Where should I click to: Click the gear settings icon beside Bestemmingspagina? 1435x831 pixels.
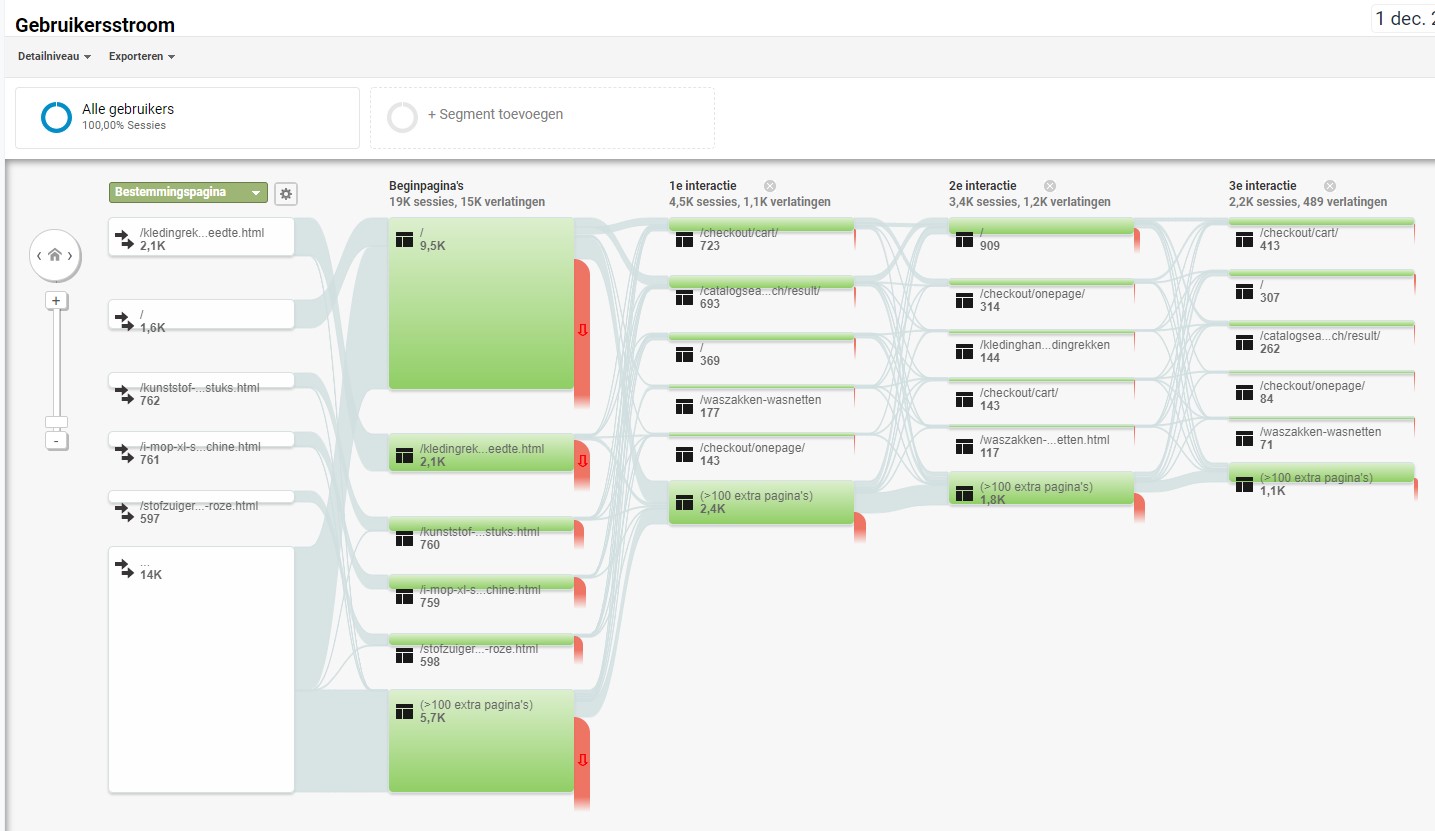coord(286,194)
